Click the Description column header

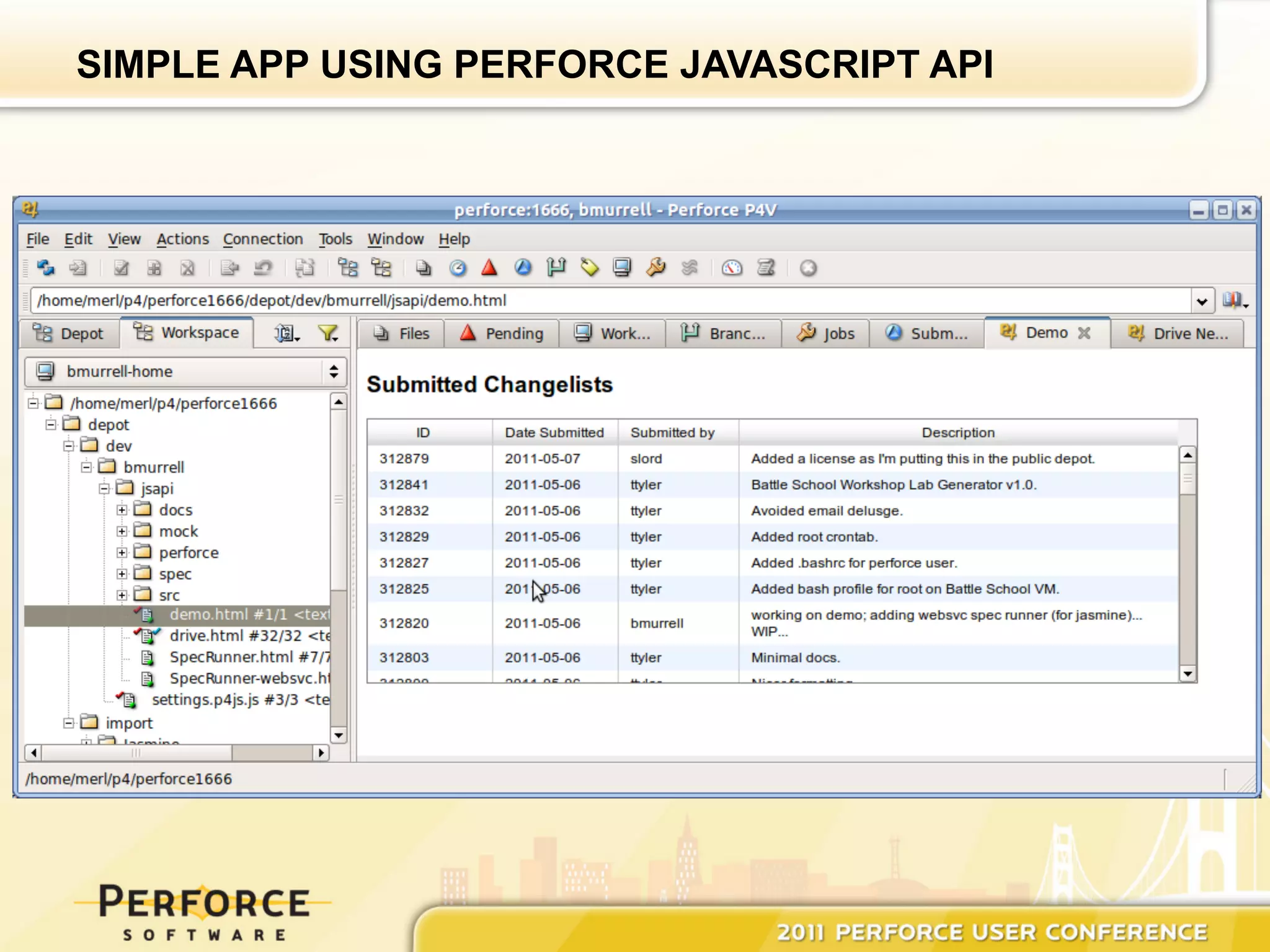coord(958,433)
